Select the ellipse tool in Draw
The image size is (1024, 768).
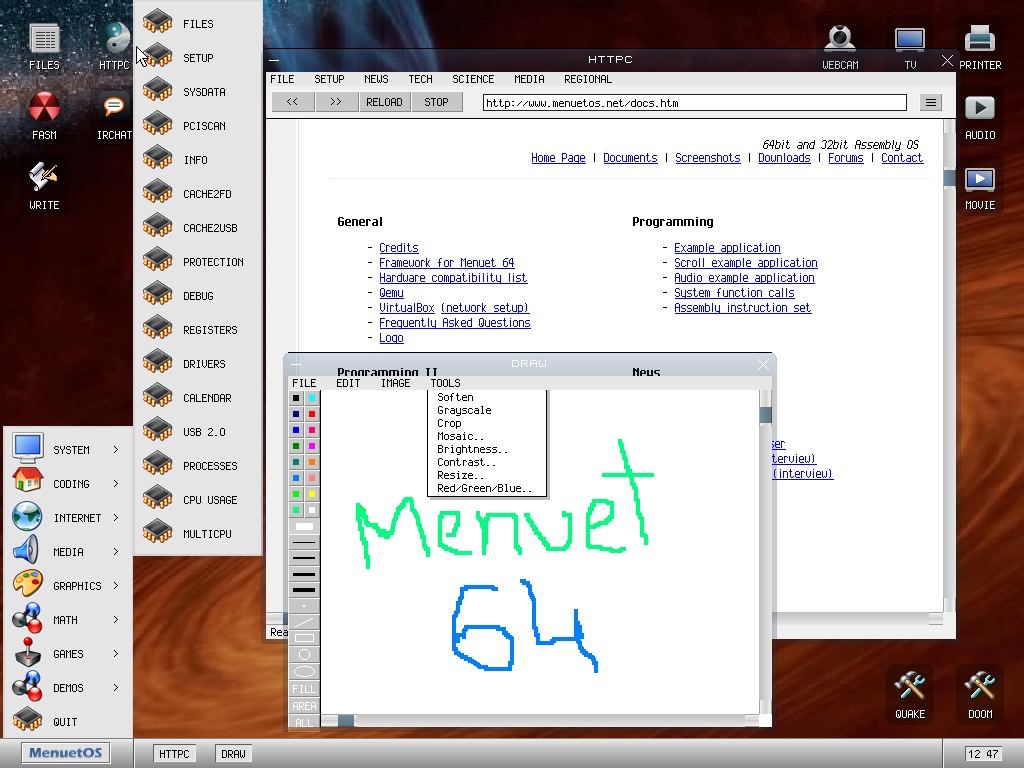coord(304,671)
